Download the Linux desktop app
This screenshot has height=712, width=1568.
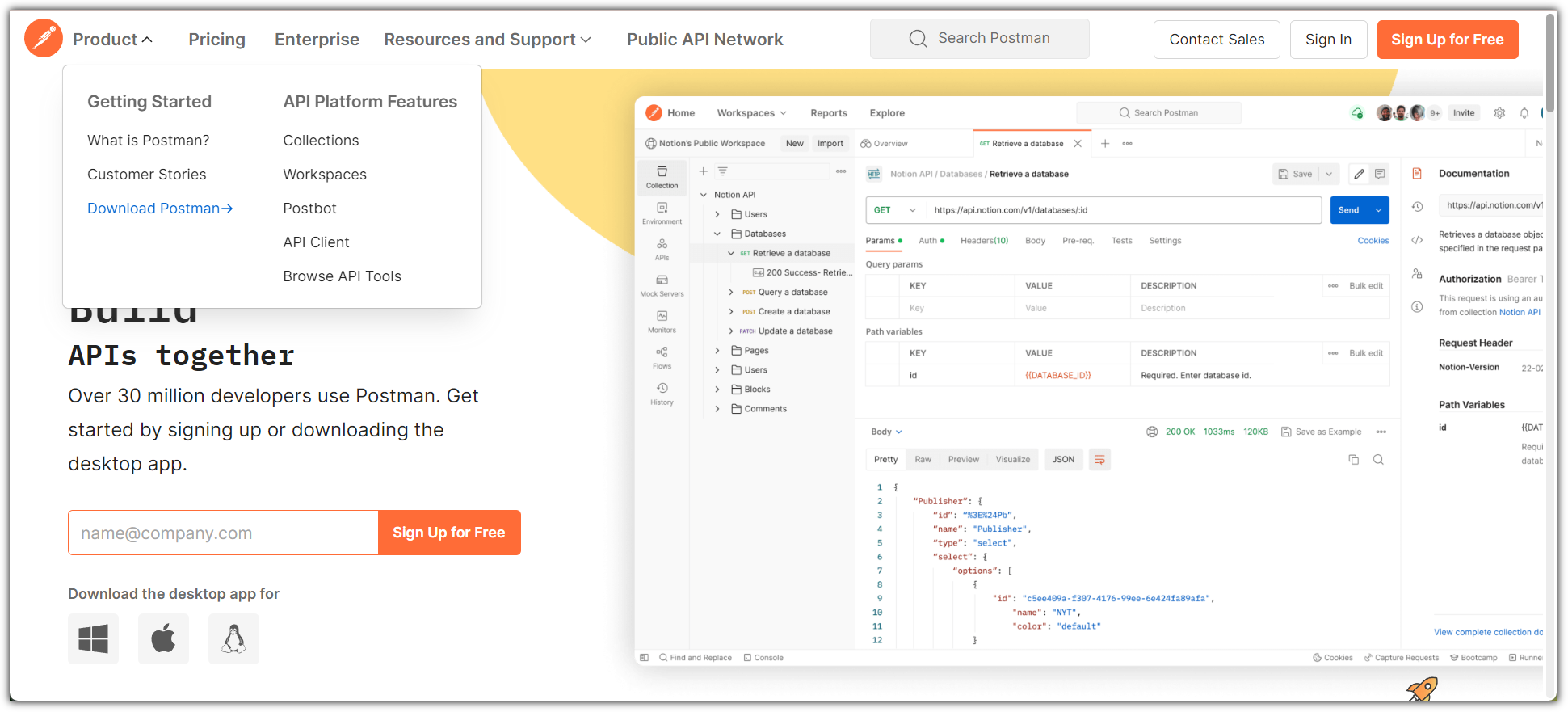233,638
